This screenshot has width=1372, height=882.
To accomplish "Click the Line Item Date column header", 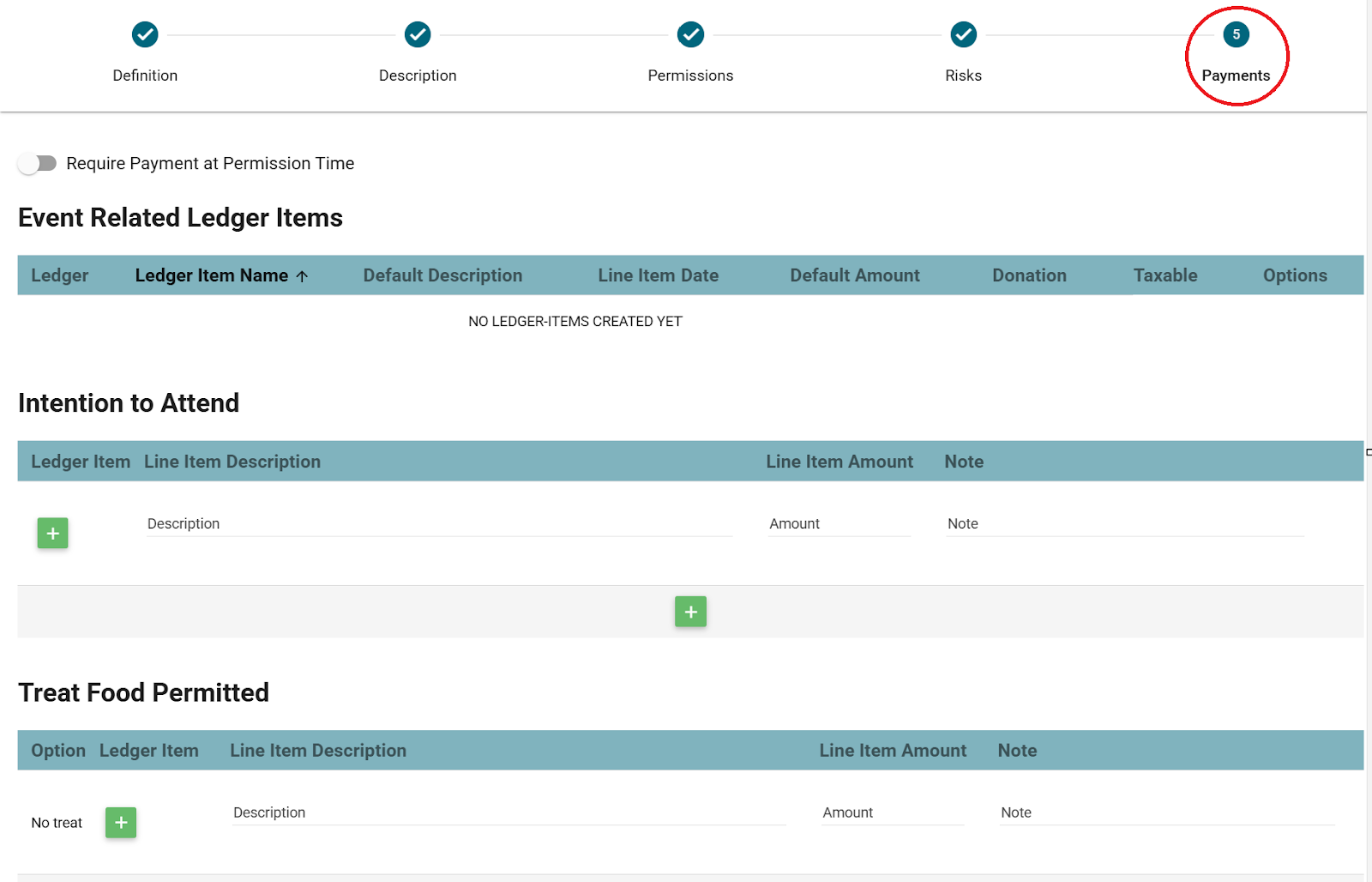I will pyautogui.click(x=658, y=275).
